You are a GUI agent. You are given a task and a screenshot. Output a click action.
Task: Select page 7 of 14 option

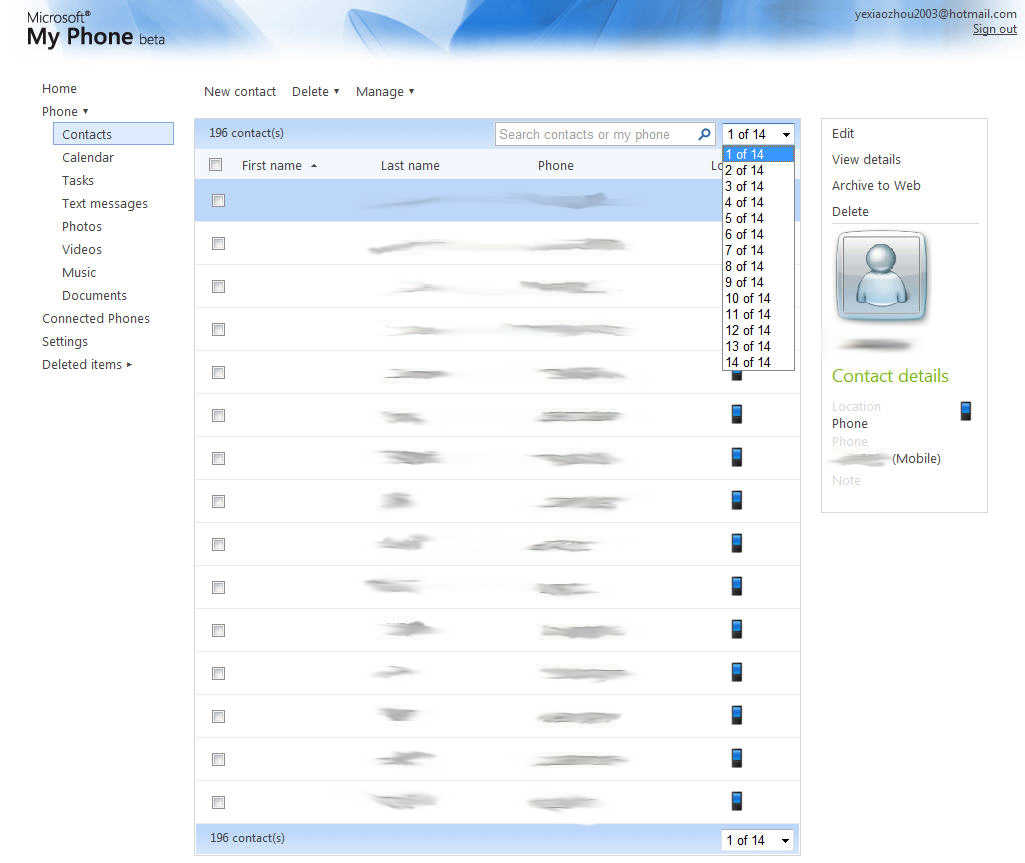(744, 250)
